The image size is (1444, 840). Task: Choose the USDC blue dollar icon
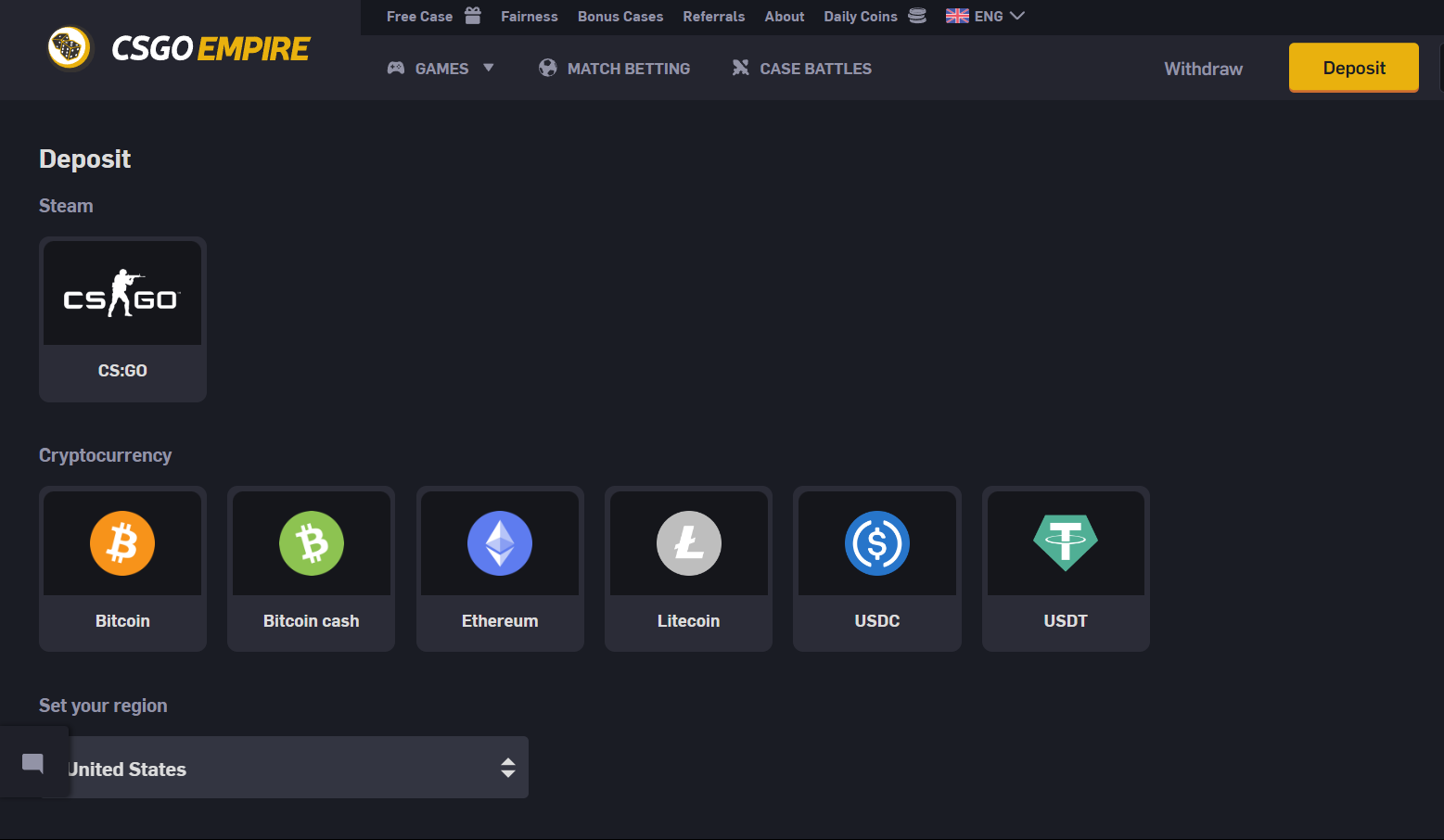pos(876,543)
